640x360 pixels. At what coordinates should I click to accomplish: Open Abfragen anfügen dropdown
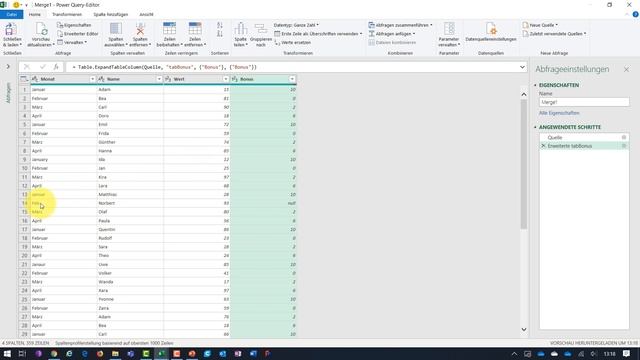pyautogui.click(x=392, y=34)
